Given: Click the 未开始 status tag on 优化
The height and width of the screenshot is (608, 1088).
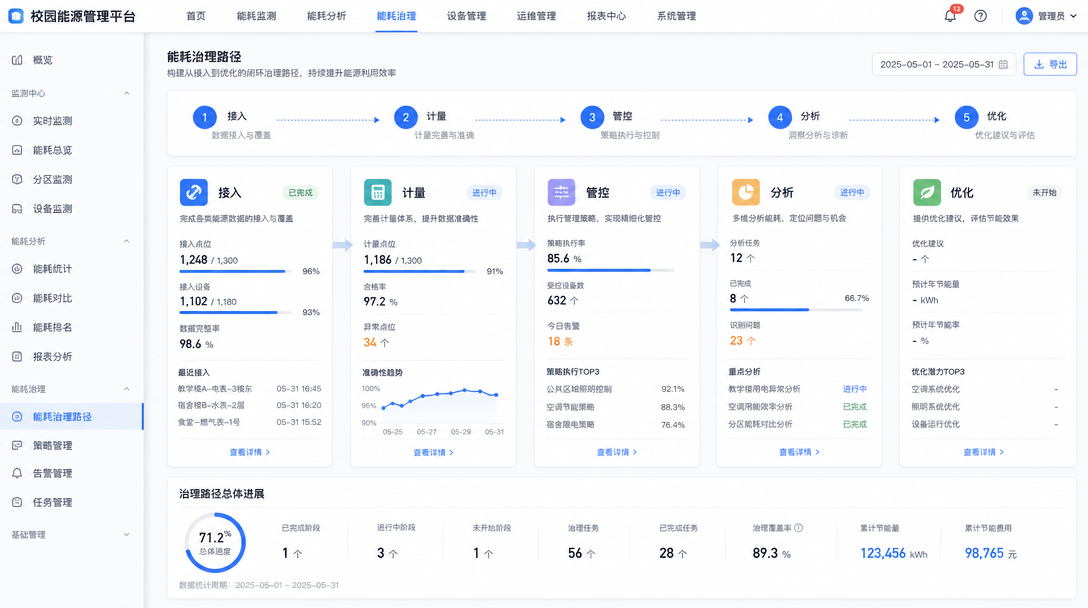Looking at the screenshot, I should [x=1044, y=193].
